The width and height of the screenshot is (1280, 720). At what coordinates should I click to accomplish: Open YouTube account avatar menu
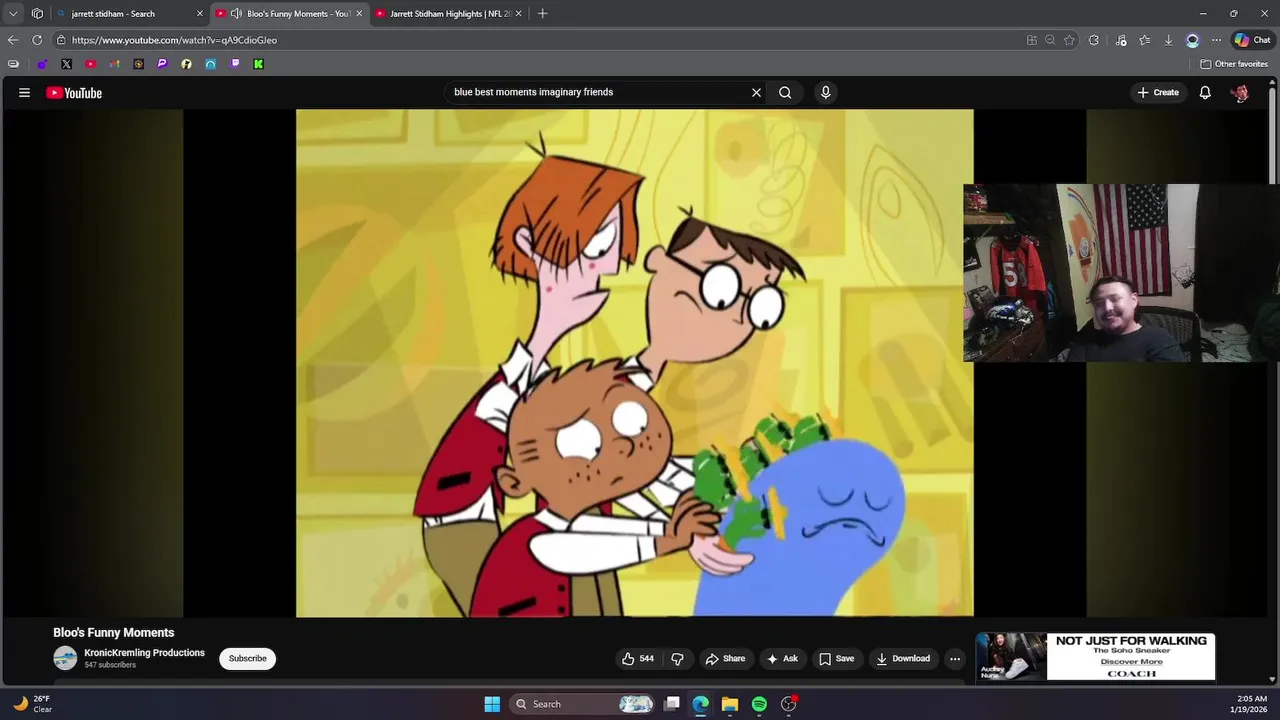(1240, 93)
